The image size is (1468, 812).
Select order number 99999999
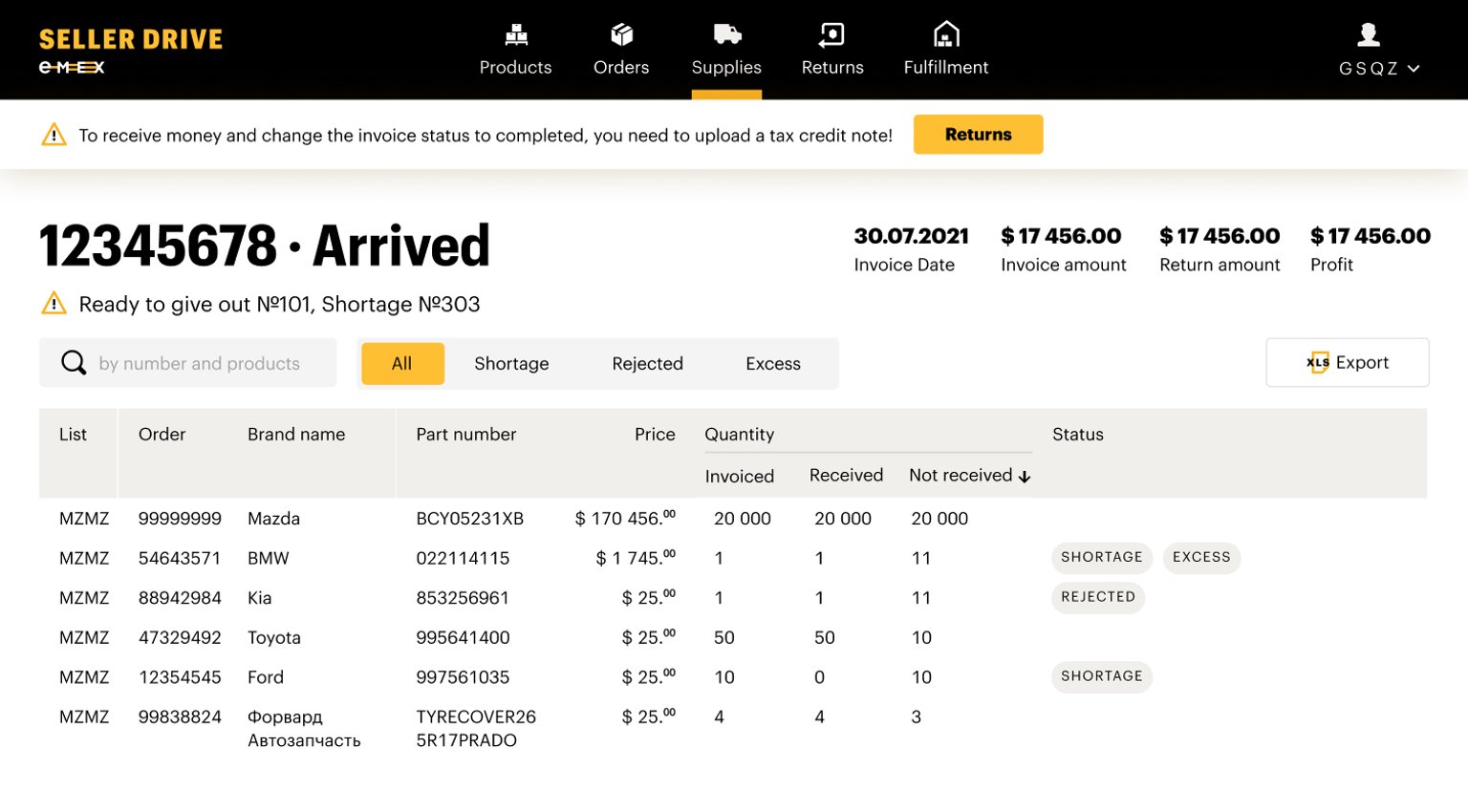[180, 519]
